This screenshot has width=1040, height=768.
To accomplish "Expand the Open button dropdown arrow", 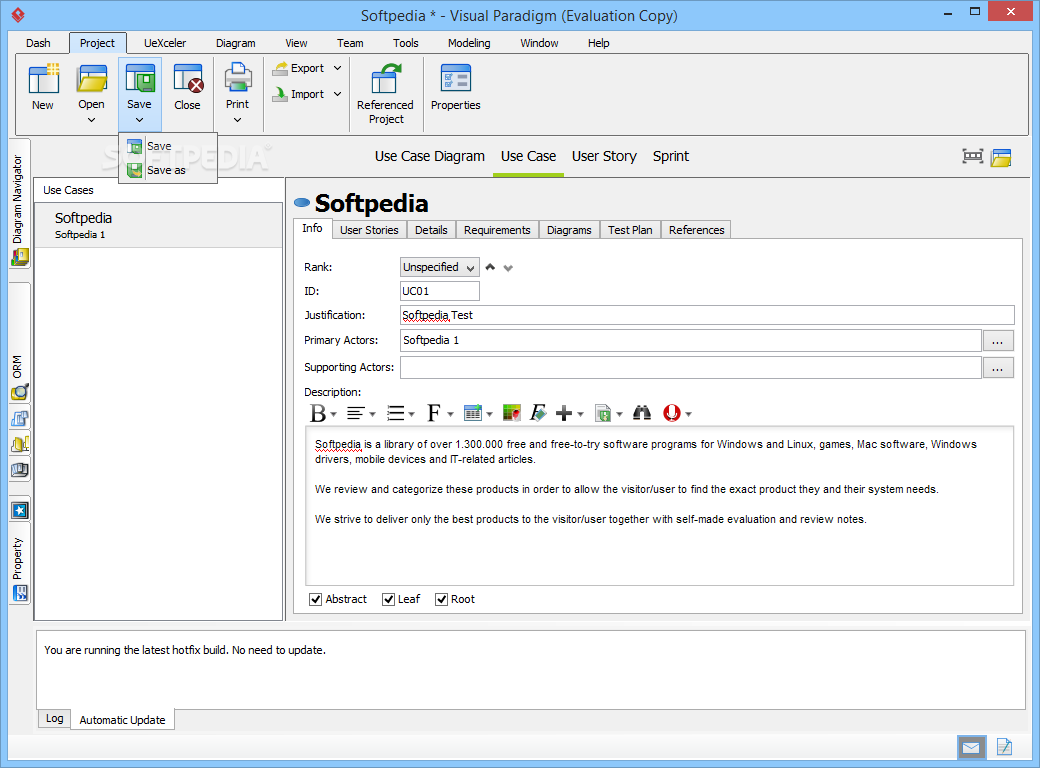I will click(92, 120).
